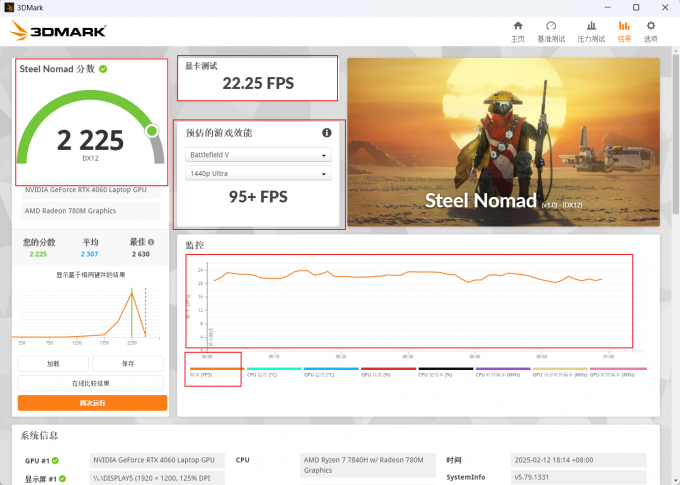This screenshot has width=680, height=485.
Task: Go to 基准测试 benchmarks section
Action: tap(551, 32)
